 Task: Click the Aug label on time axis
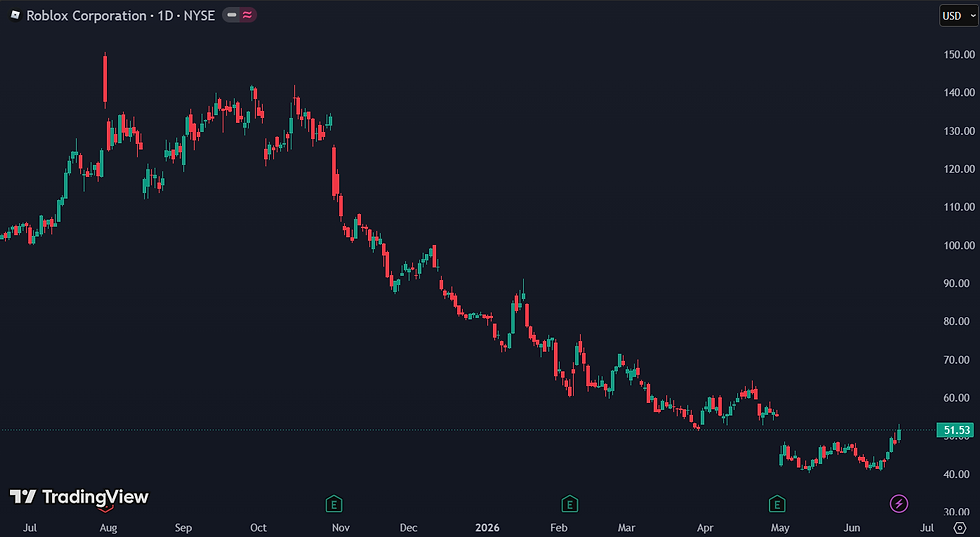(x=108, y=528)
